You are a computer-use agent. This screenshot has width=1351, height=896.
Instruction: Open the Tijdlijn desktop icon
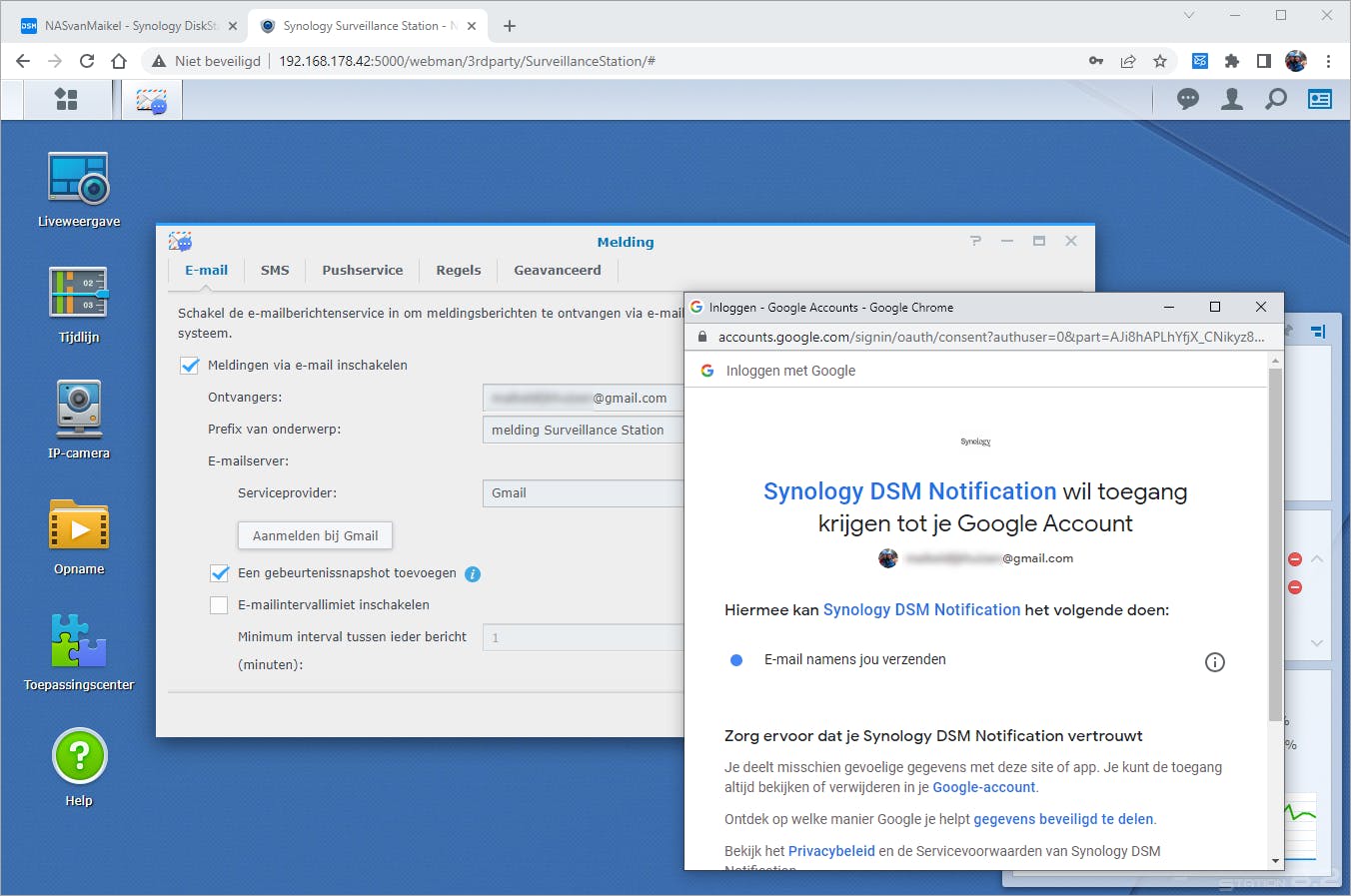[x=79, y=306]
